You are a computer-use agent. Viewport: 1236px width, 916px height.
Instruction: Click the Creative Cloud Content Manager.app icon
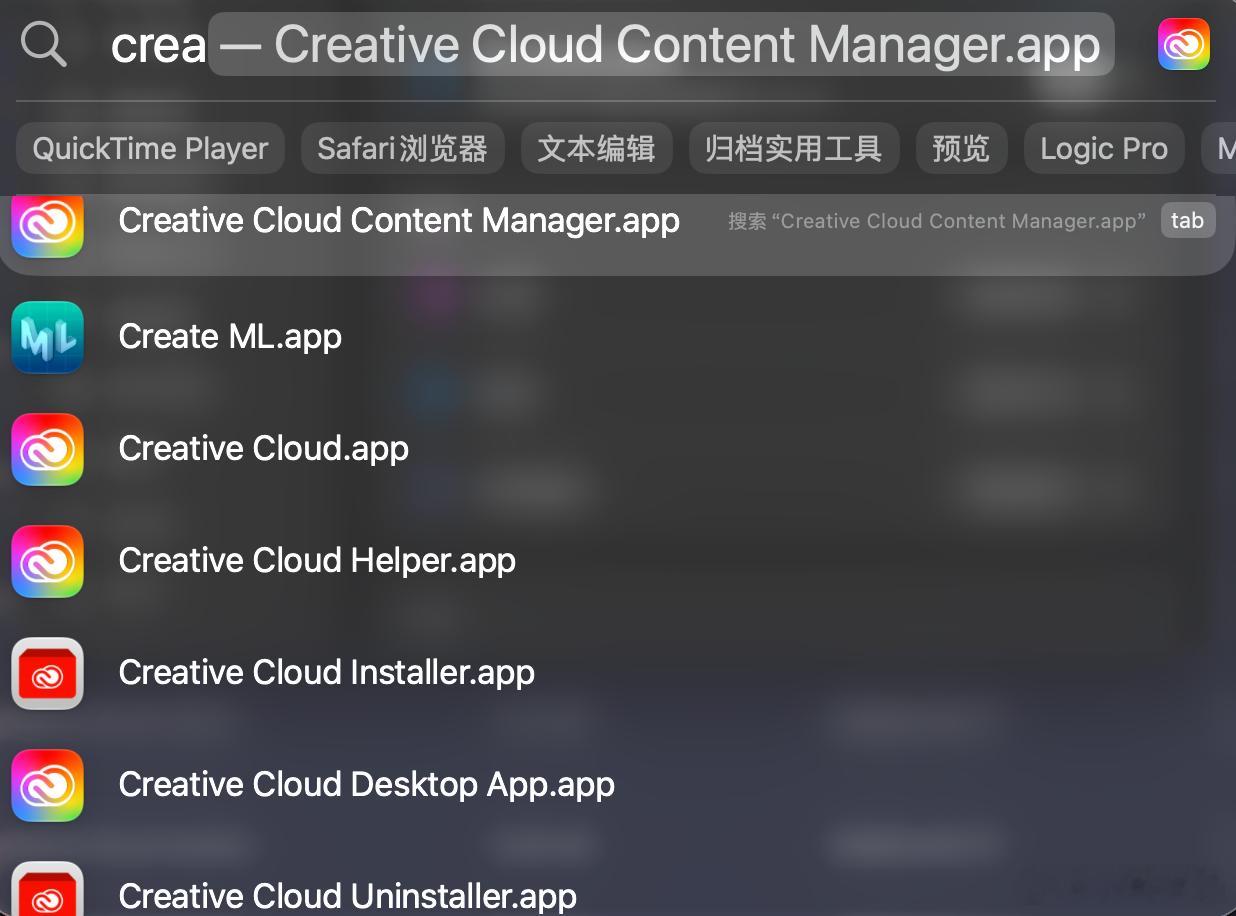click(x=47, y=226)
